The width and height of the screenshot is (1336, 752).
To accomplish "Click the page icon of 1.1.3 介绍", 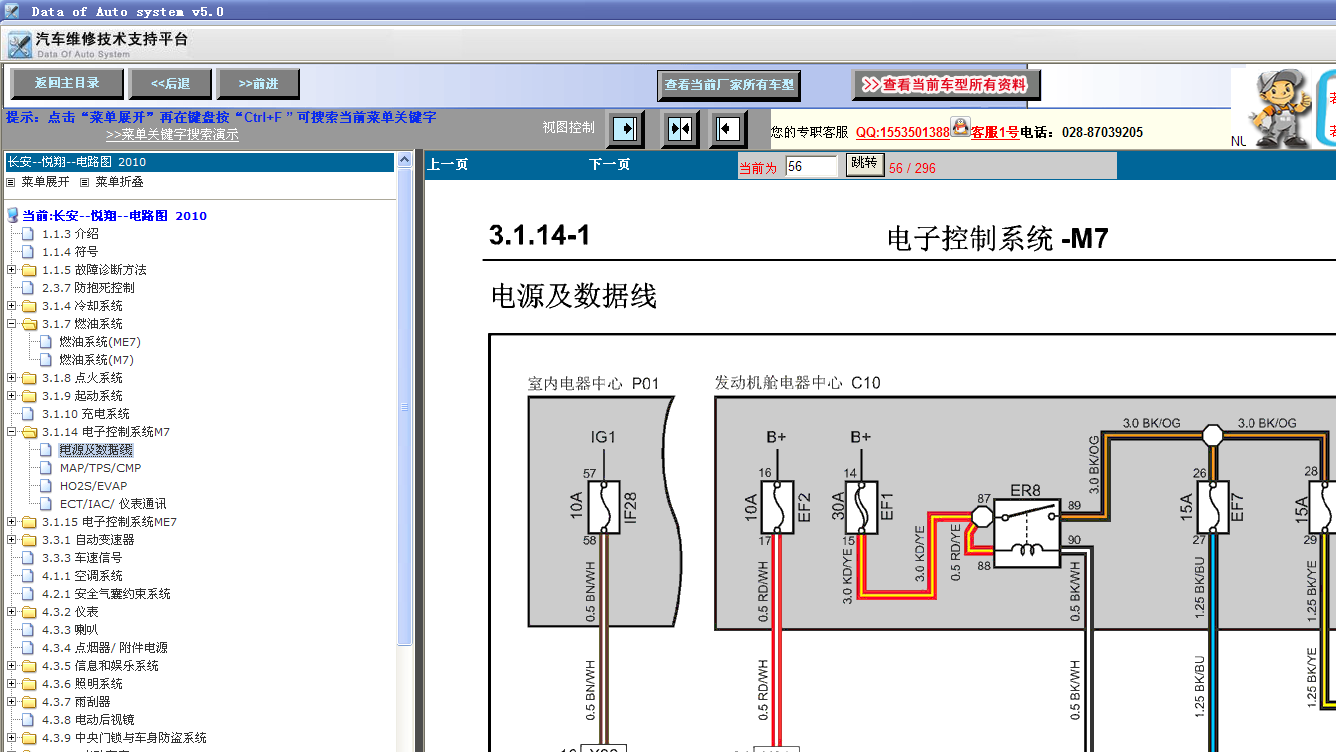I will pos(28,233).
